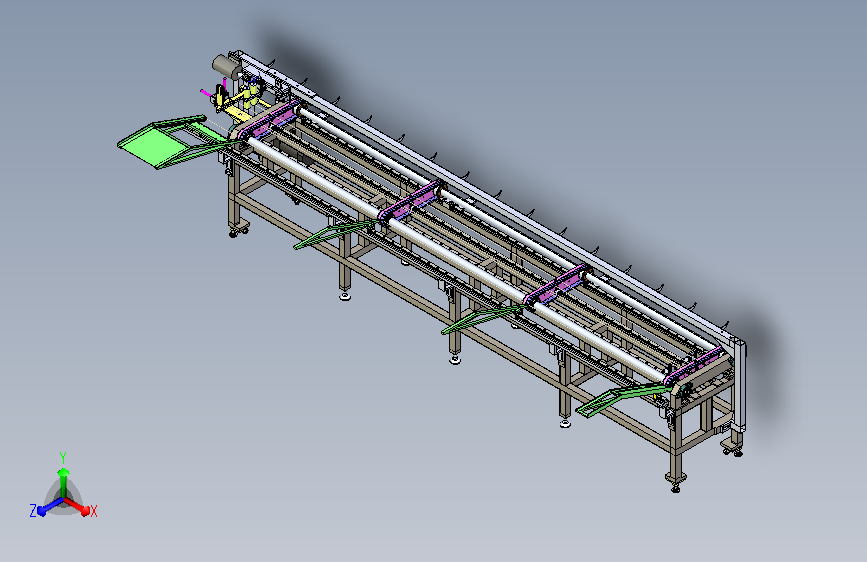Select the yellow bracket assembly beside the motor

pos(239,105)
